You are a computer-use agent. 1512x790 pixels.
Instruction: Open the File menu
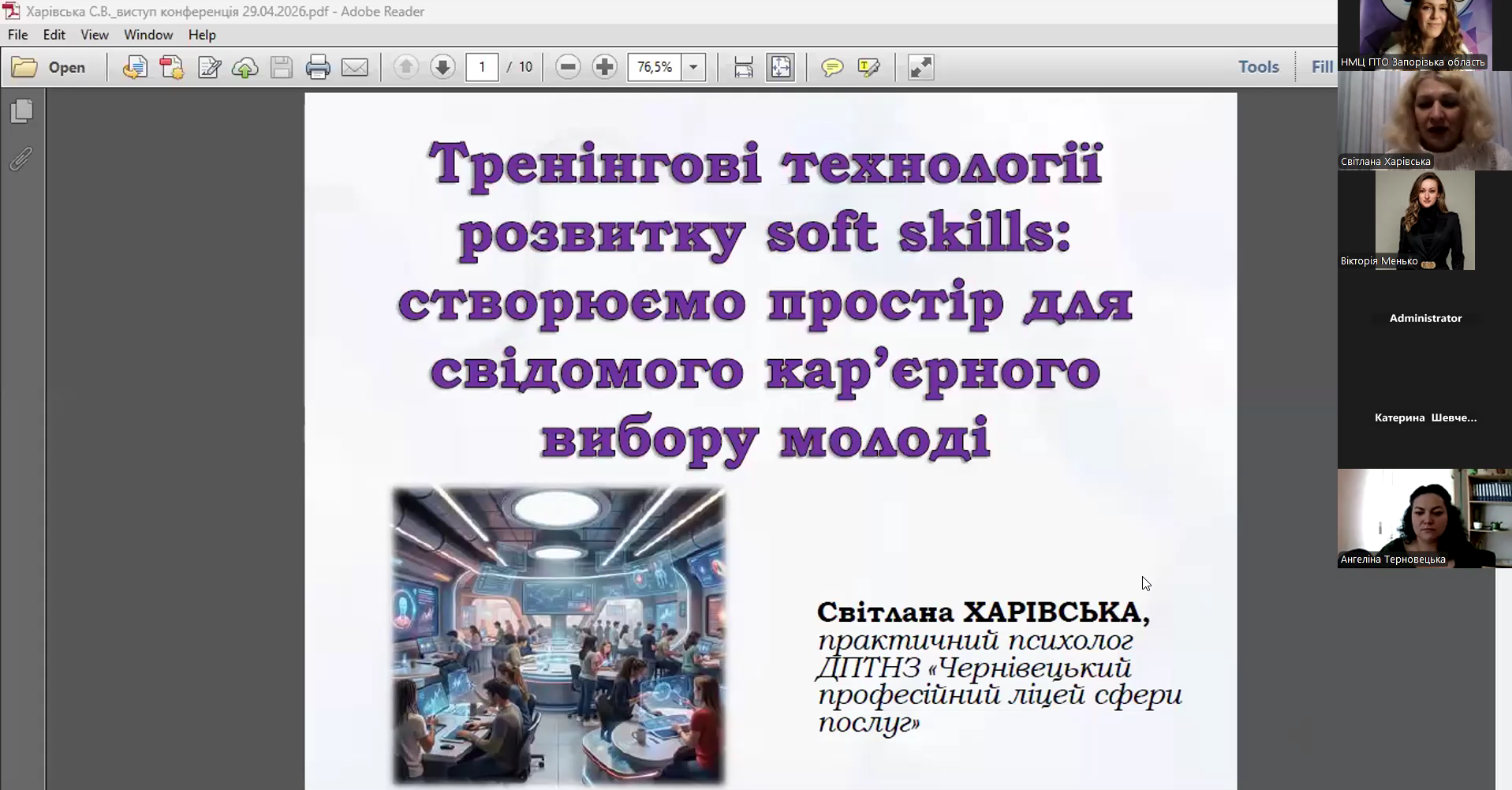tap(17, 35)
